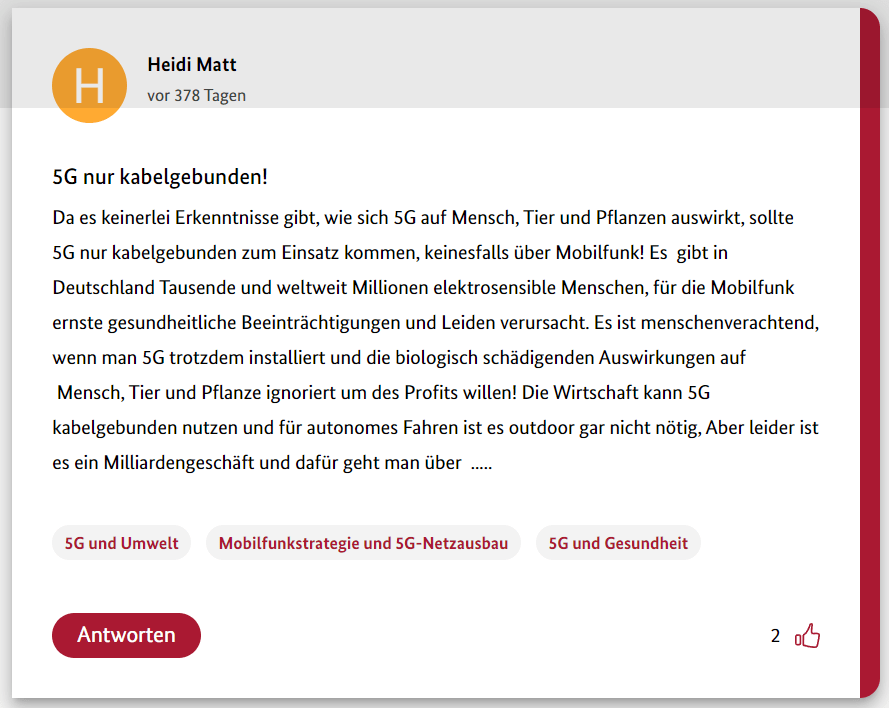Filter by the 5G und Gesundheit tag
The height and width of the screenshot is (708, 889).
[618, 543]
